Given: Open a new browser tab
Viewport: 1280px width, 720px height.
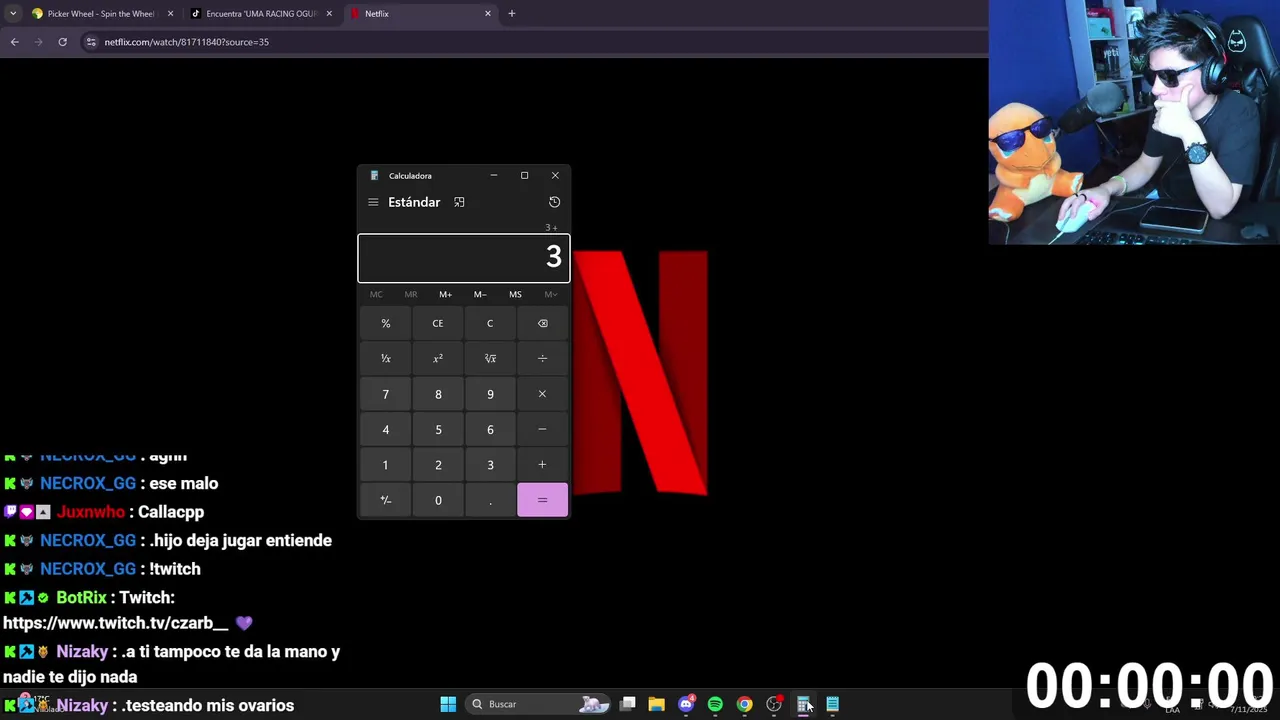Looking at the screenshot, I should (x=512, y=14).
